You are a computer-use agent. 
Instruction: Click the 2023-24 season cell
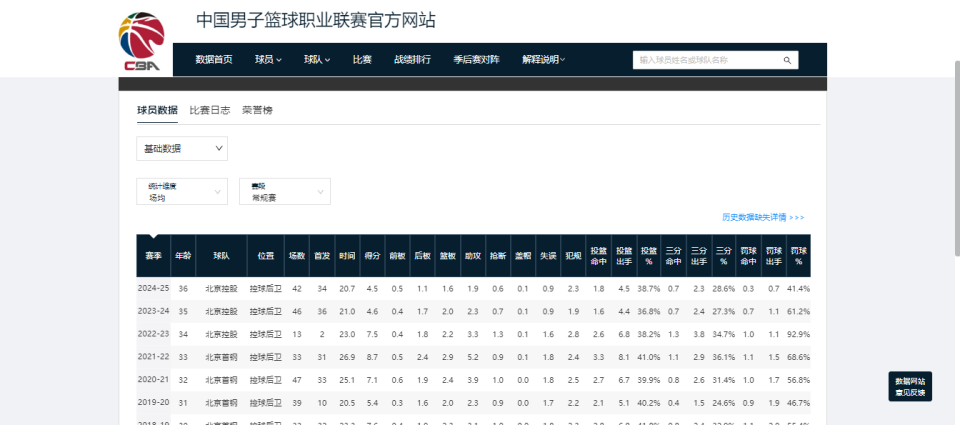154,311
